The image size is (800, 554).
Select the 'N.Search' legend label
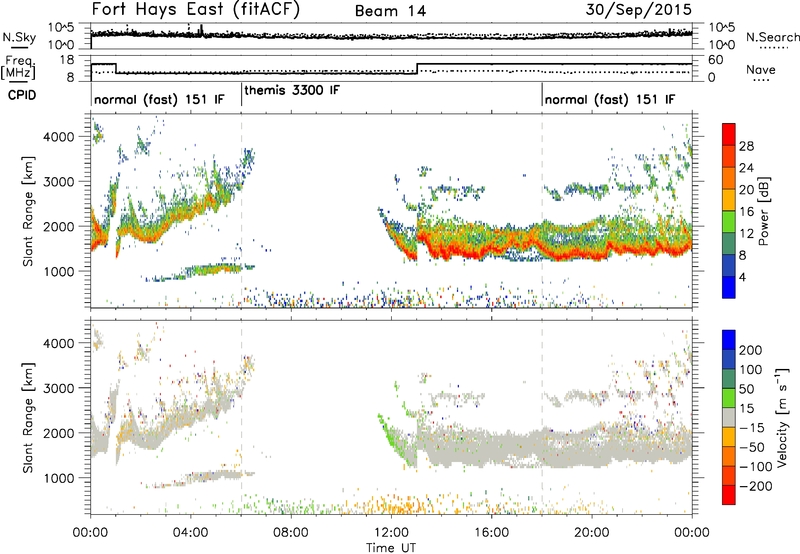click(x=773, y=37)
